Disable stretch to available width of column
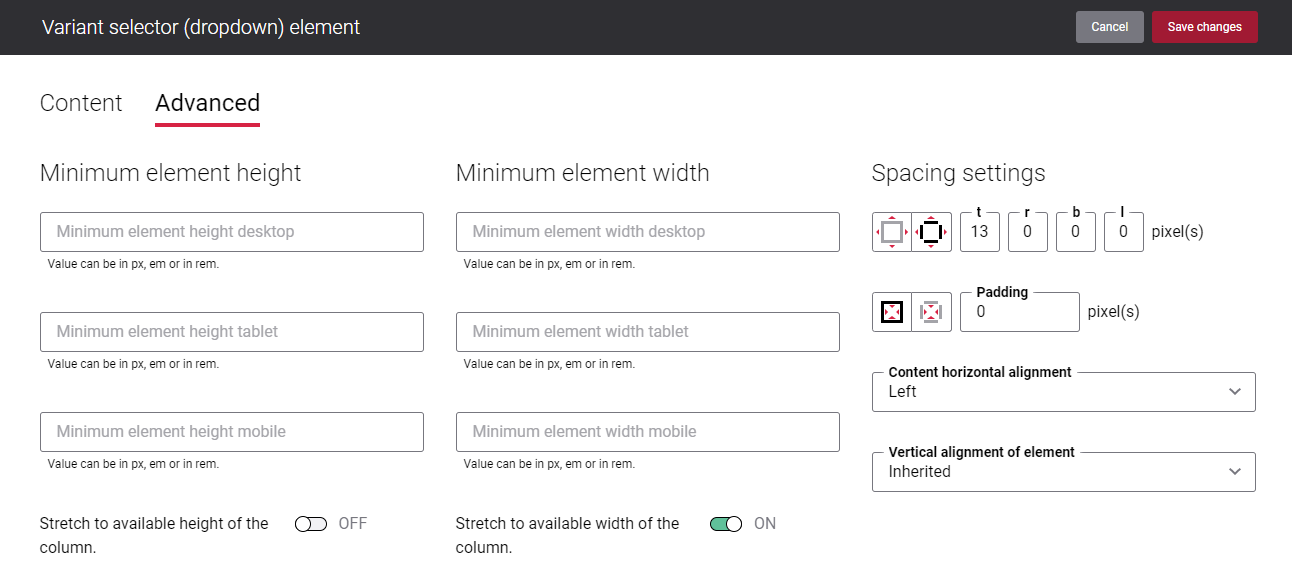The image size is (1292, 579). tap(725, 523)
